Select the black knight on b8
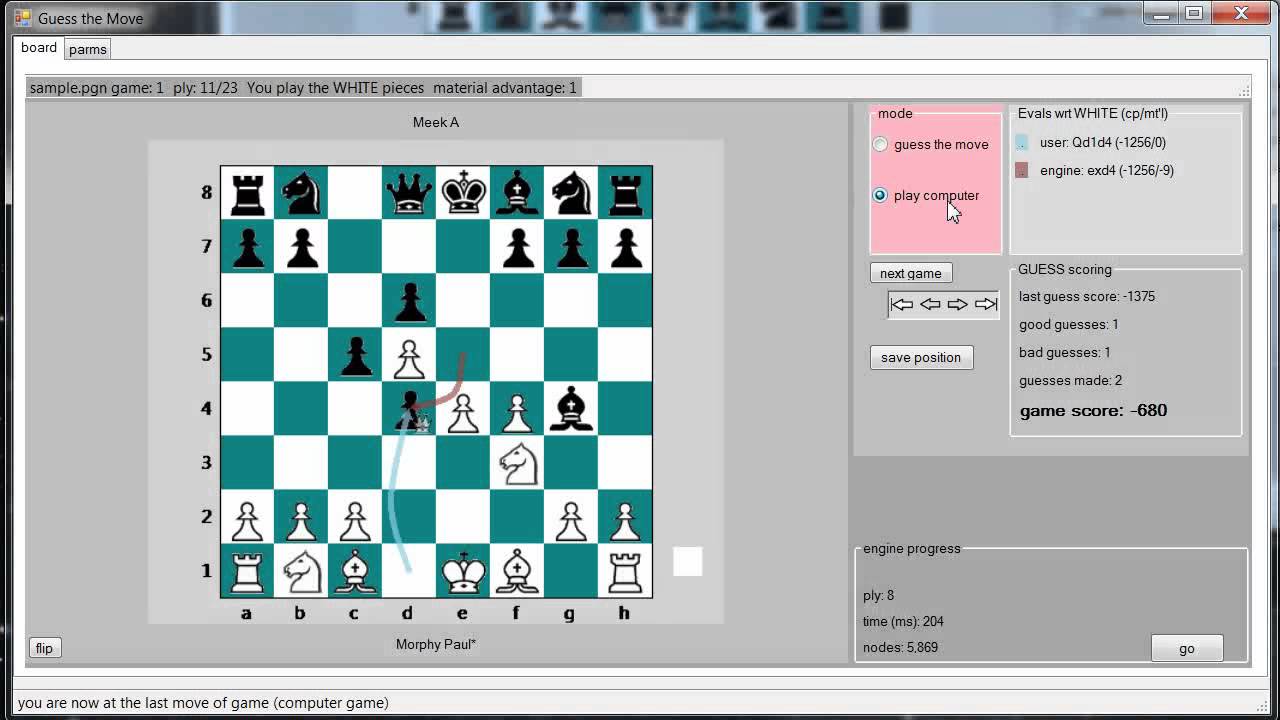This screenshot has height=720, width=1280. pos(301,192)
